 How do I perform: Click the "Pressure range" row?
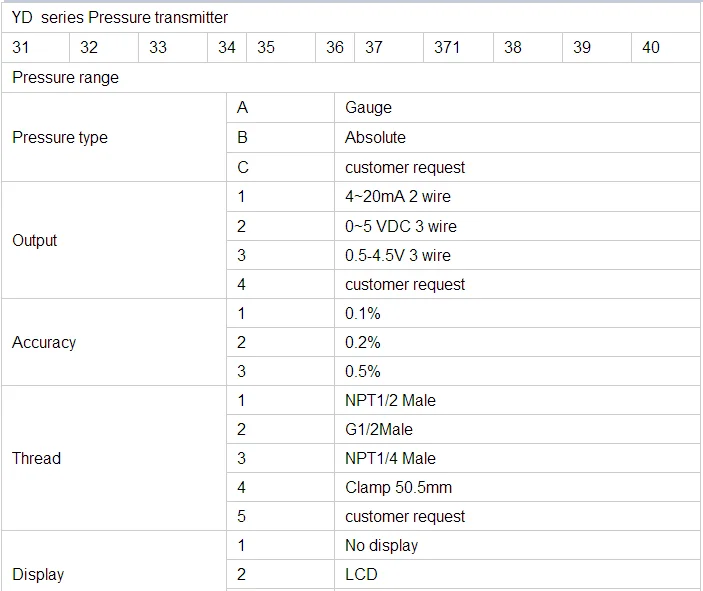tap(65, 78)
